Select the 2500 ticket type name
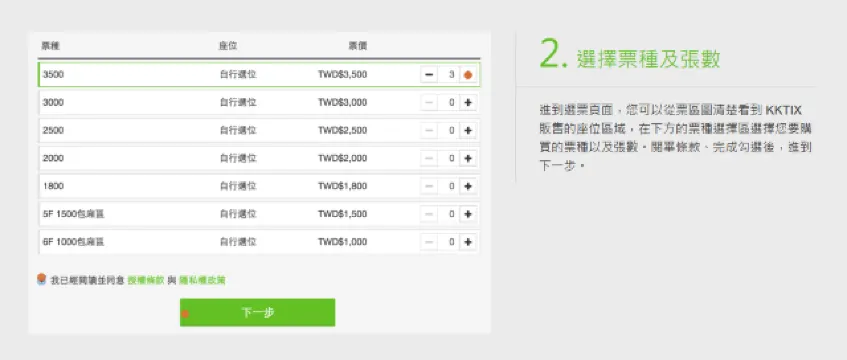 [53, 130]
